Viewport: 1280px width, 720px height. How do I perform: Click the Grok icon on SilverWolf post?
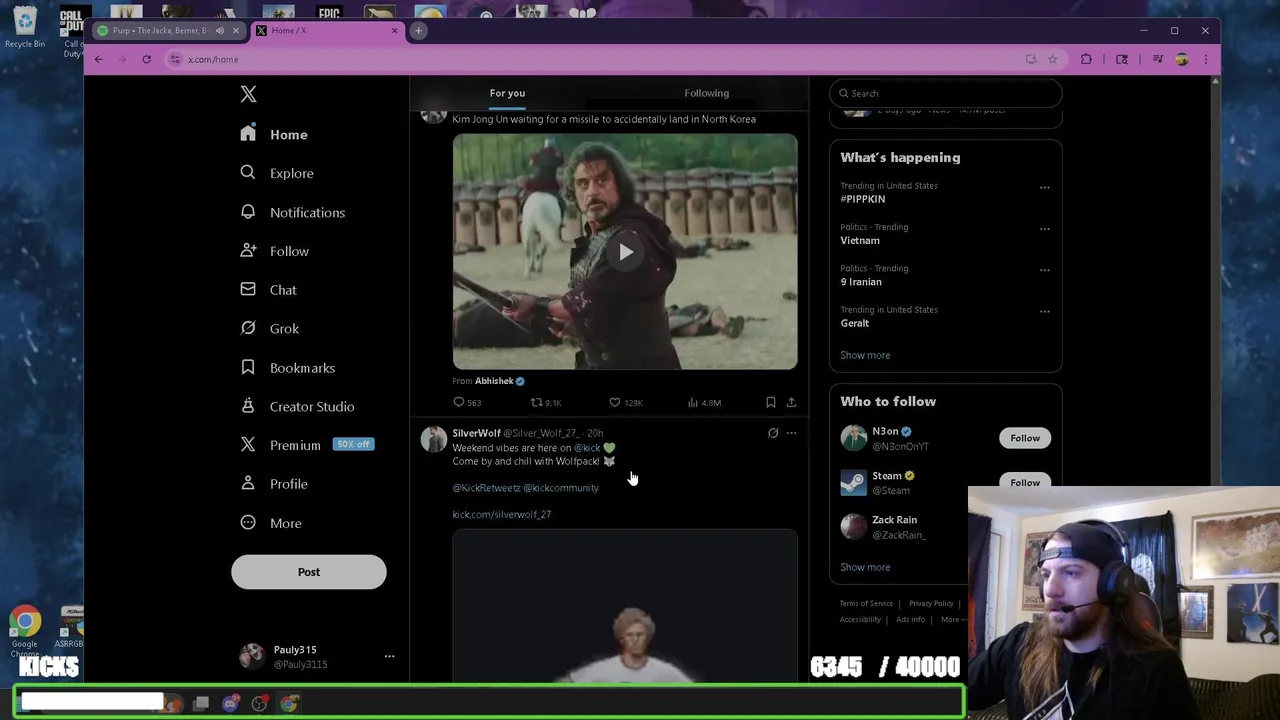click(x=773, y=433)
